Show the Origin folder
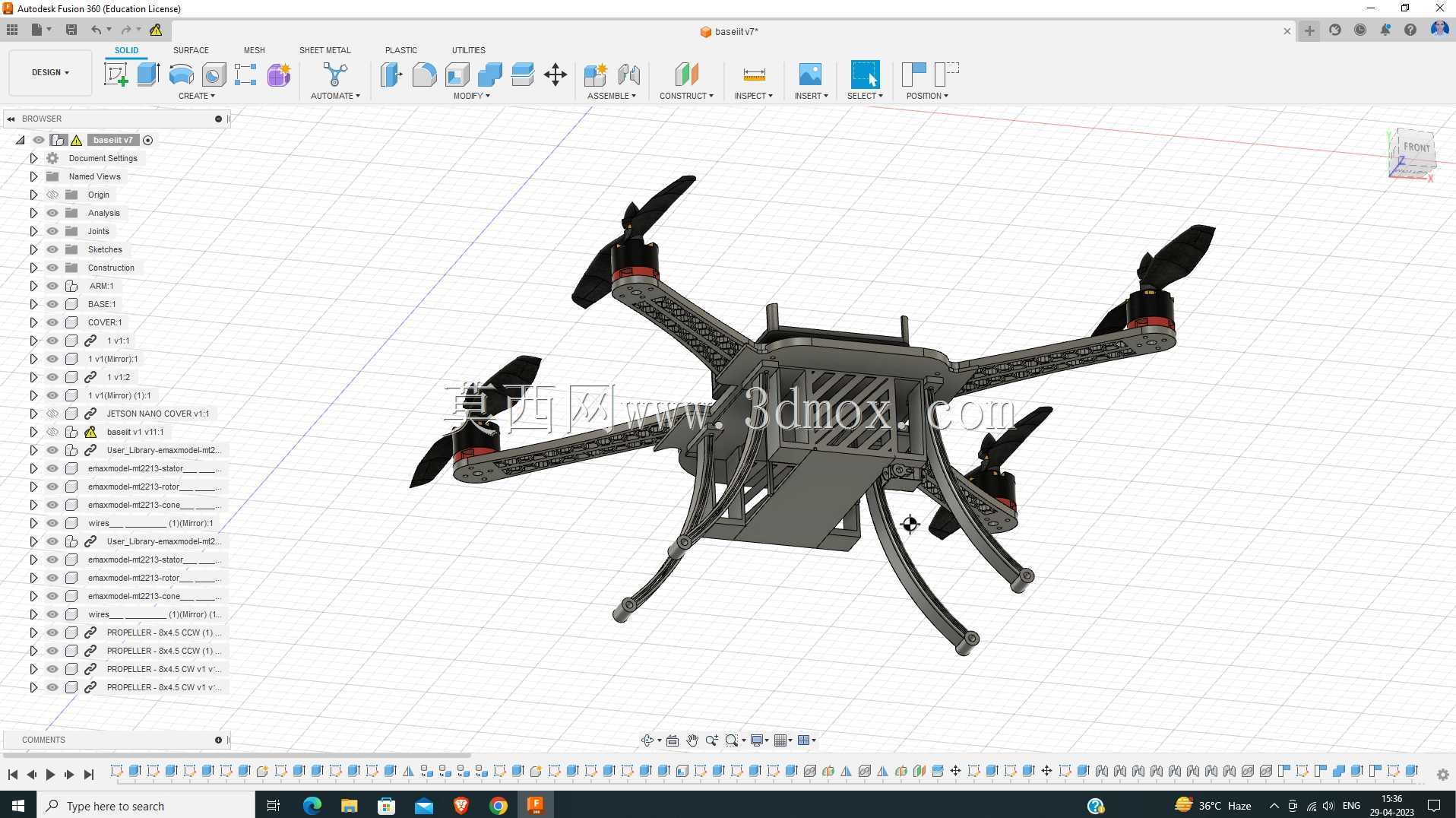The image size is (1456, 818). [x=52, y=195]
